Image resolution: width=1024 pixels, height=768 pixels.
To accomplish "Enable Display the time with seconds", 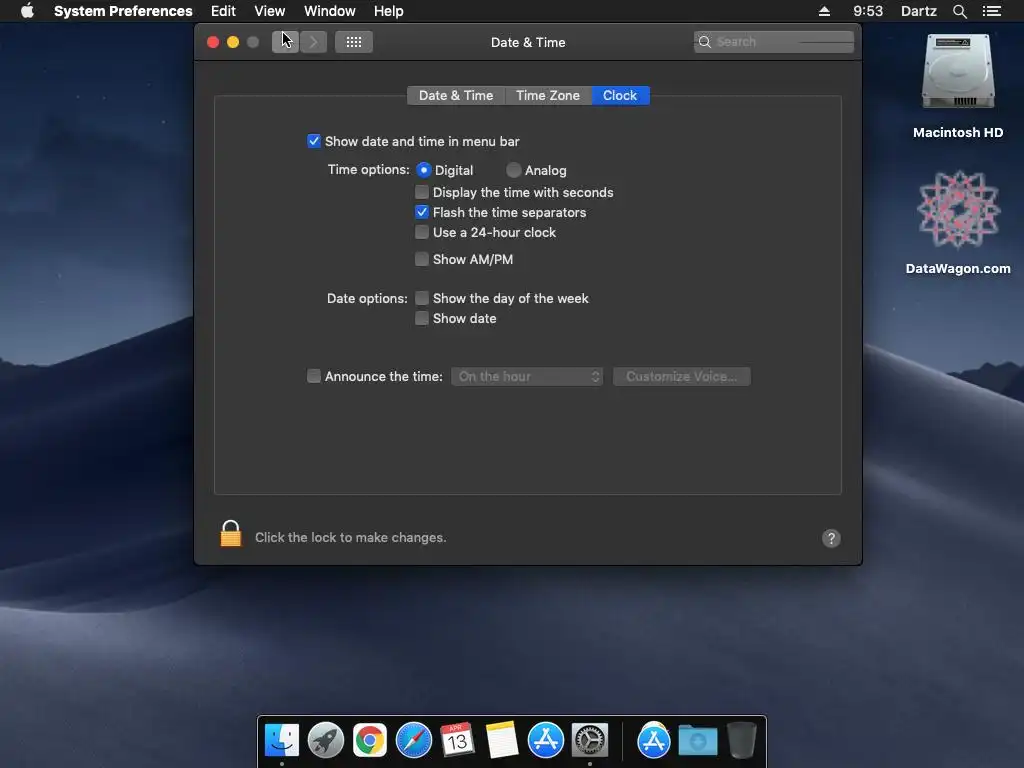I will 422,192.
